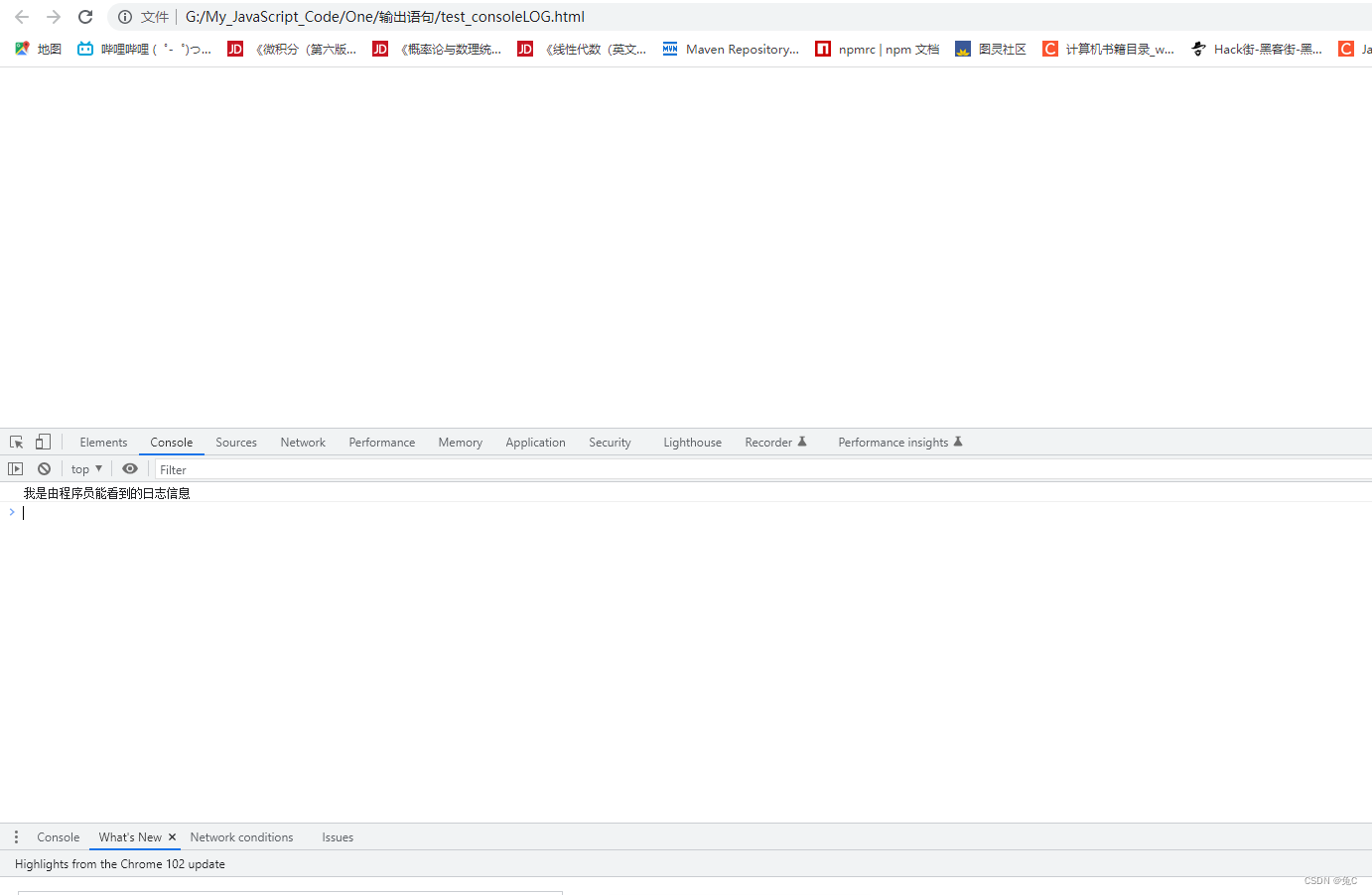Image resolution: width=1372 pixels, height=895 pixels.
Task: Switch to the Console tab
Action: 172,443
